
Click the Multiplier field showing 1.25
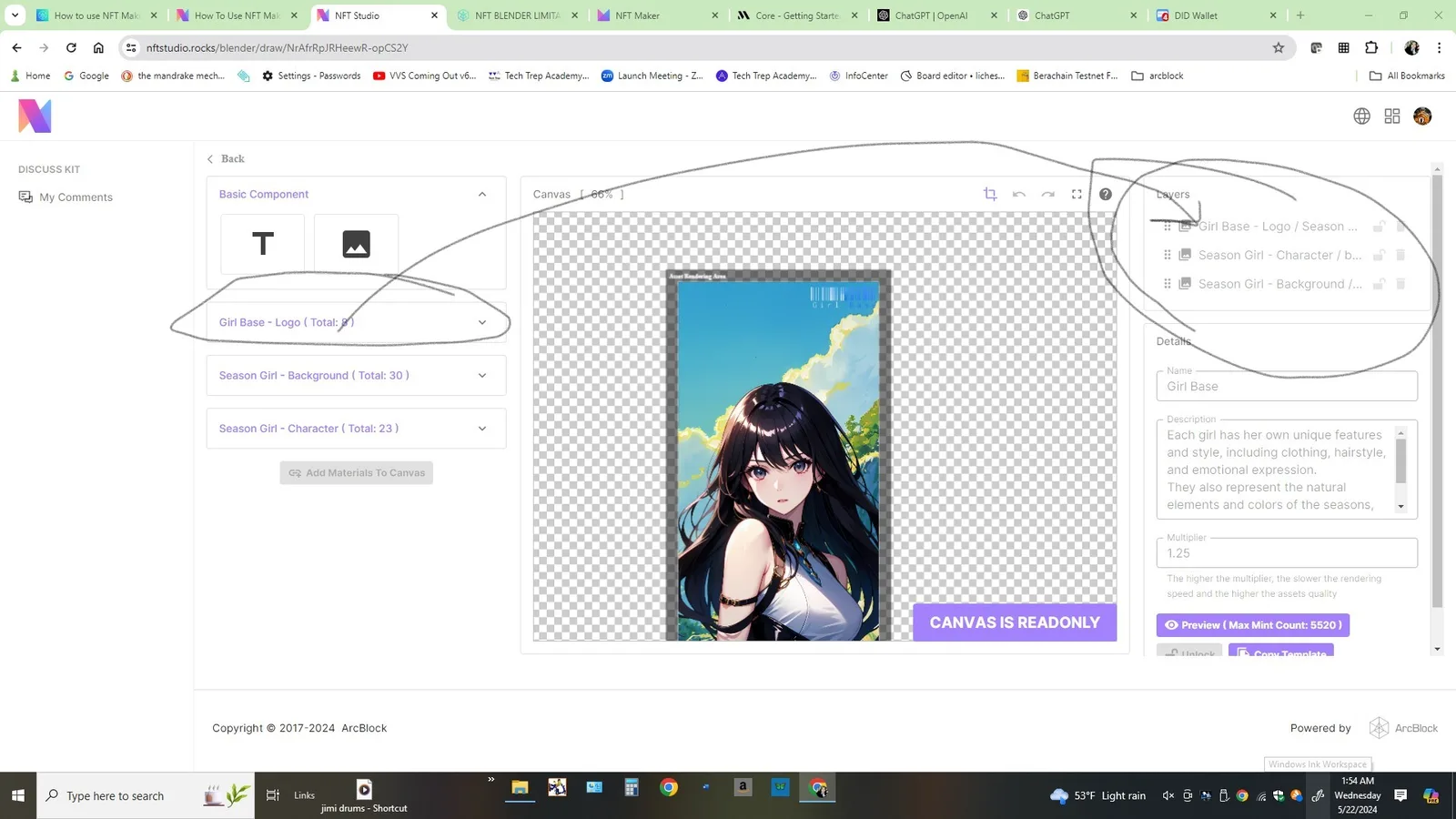[x=1287, y=552]
